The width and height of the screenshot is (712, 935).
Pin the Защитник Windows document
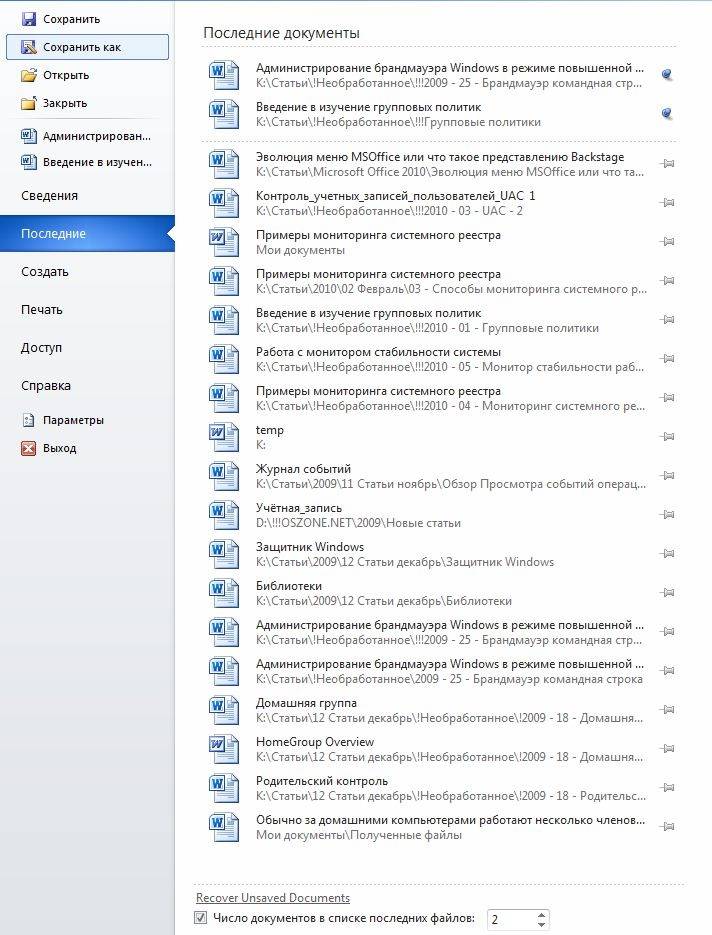tap(667, 553)
